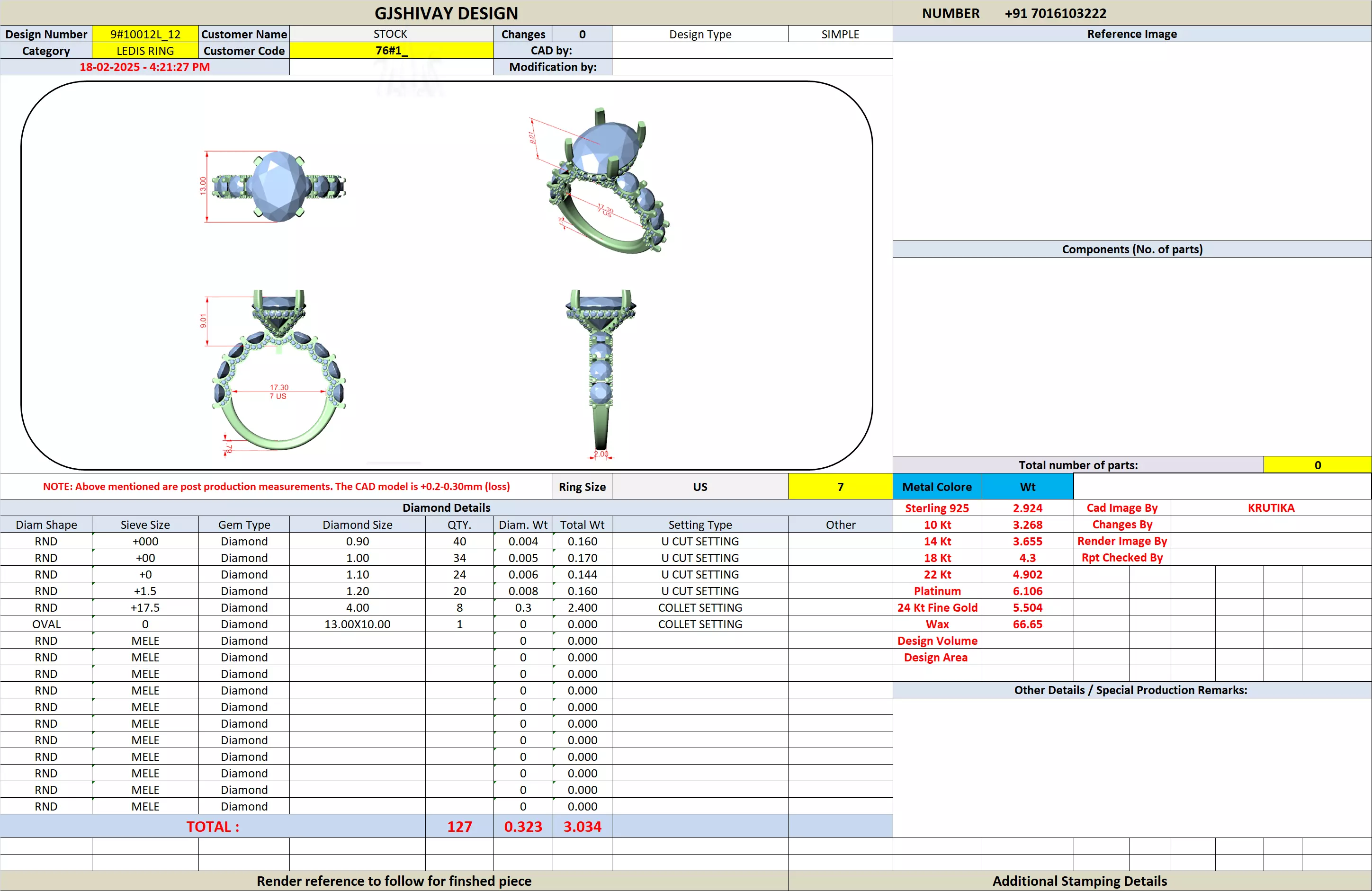
Task: Click the yellow Customer Code cell 76#1_
Action: click(391, 51)
